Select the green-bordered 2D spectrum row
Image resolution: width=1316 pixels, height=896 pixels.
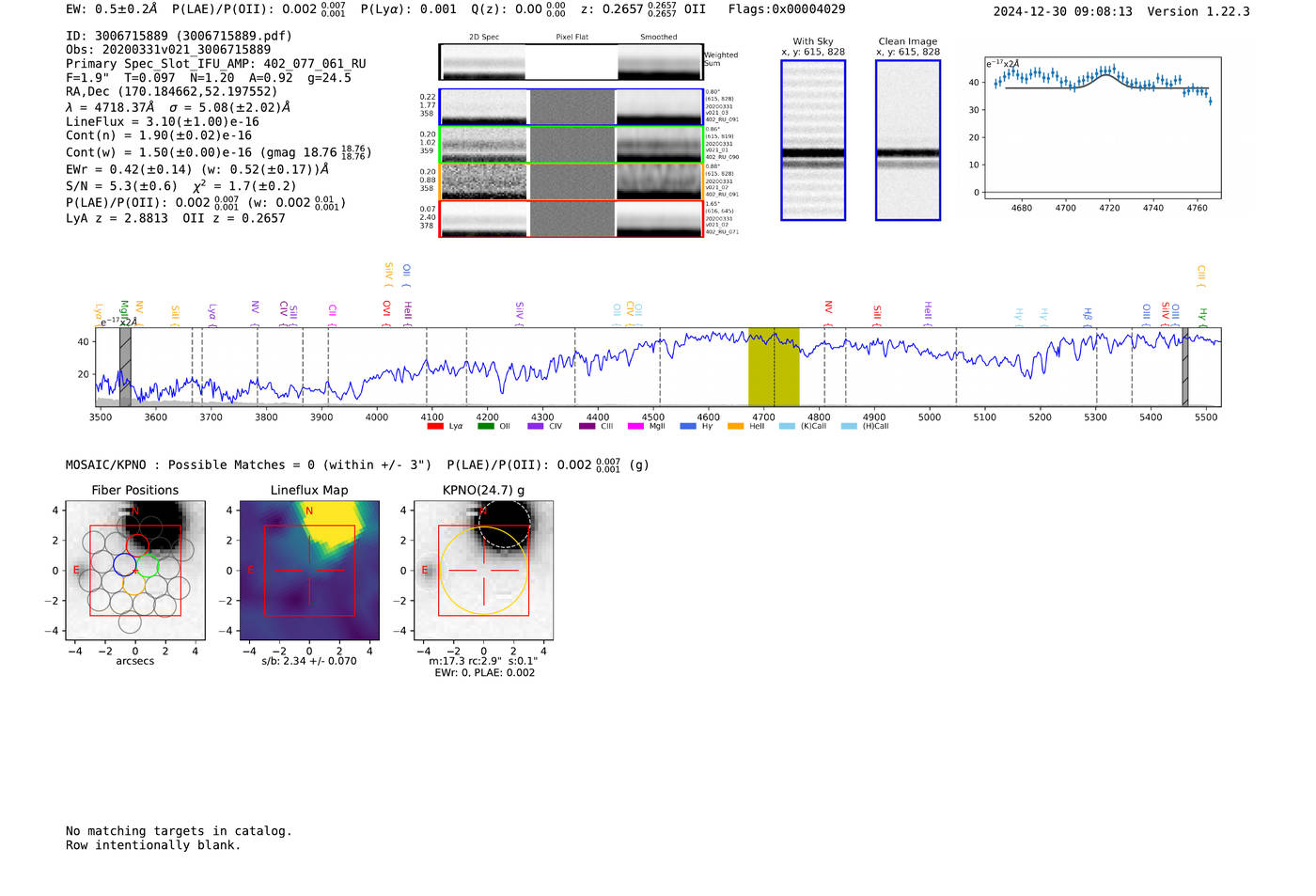[572, 144]
